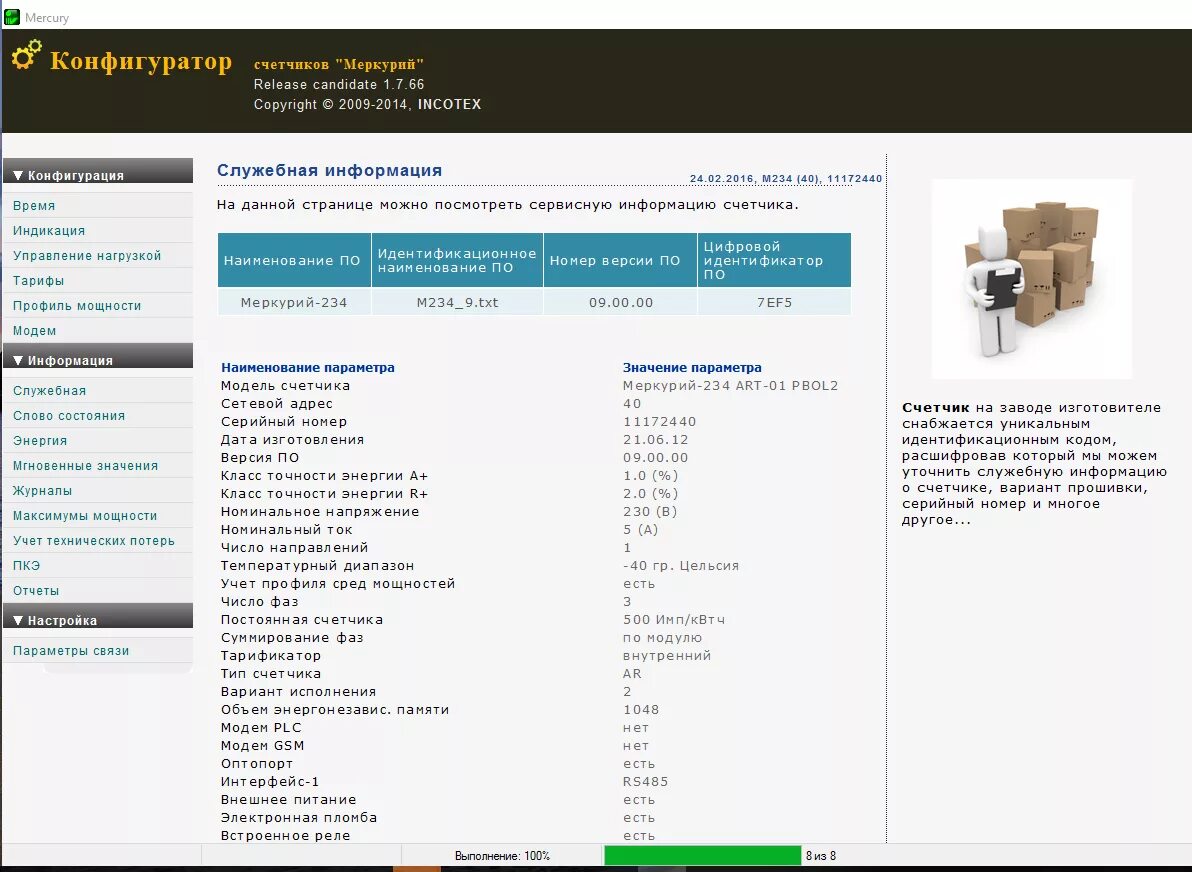Open the Индикация page

pyautogui.click(x=49, y=230)
